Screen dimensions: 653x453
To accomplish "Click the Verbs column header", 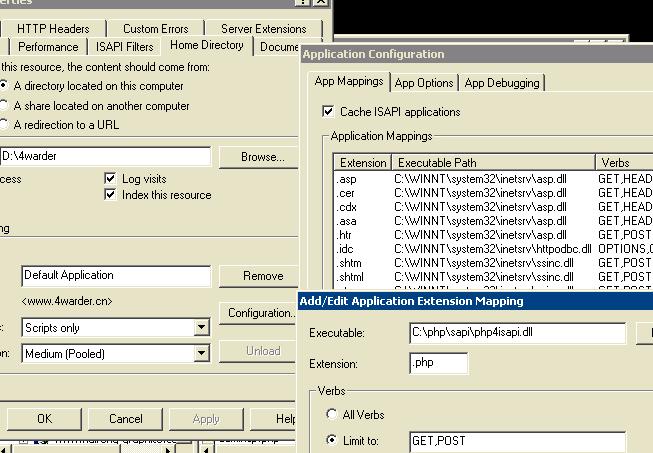I will [x=624, y=162].
